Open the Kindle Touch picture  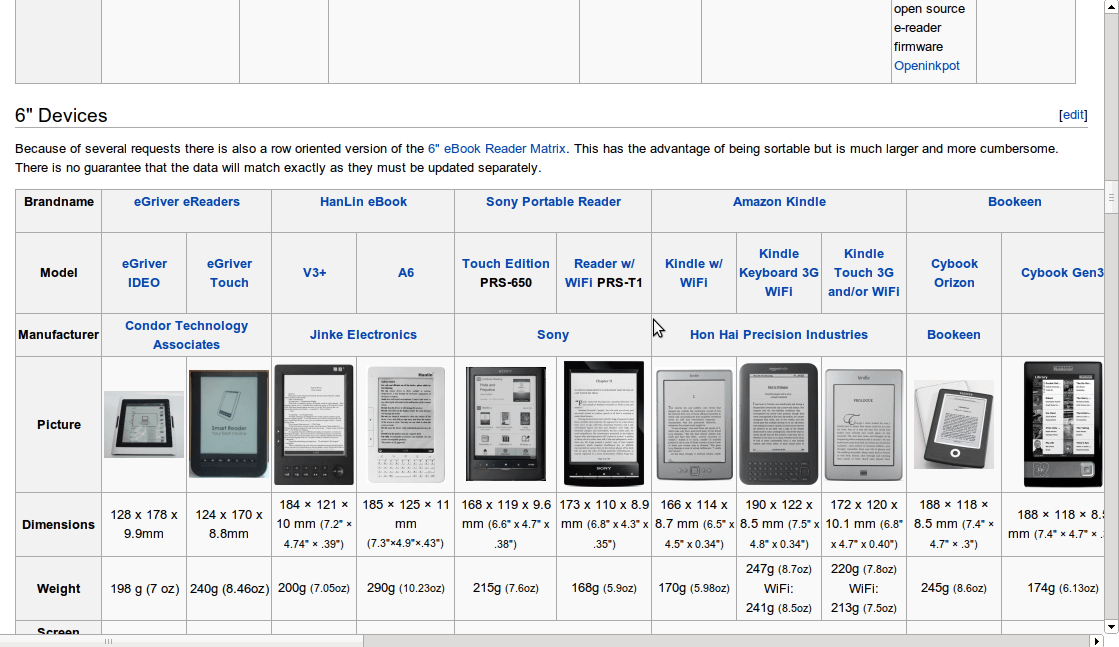(864, 424)
